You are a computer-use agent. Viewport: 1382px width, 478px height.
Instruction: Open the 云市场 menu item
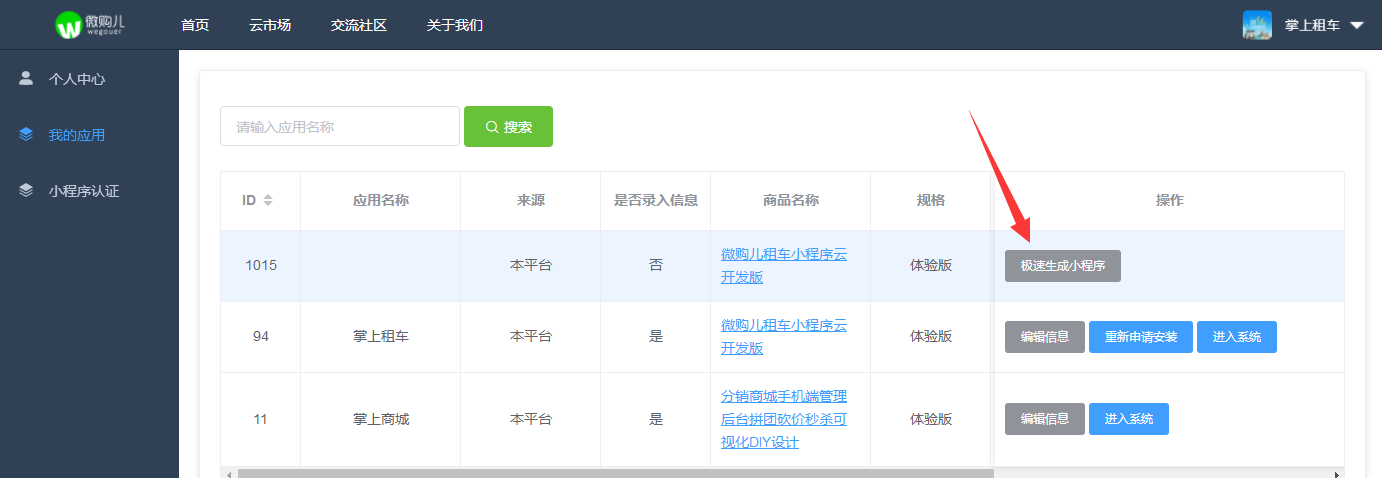(x=270, y=25)
